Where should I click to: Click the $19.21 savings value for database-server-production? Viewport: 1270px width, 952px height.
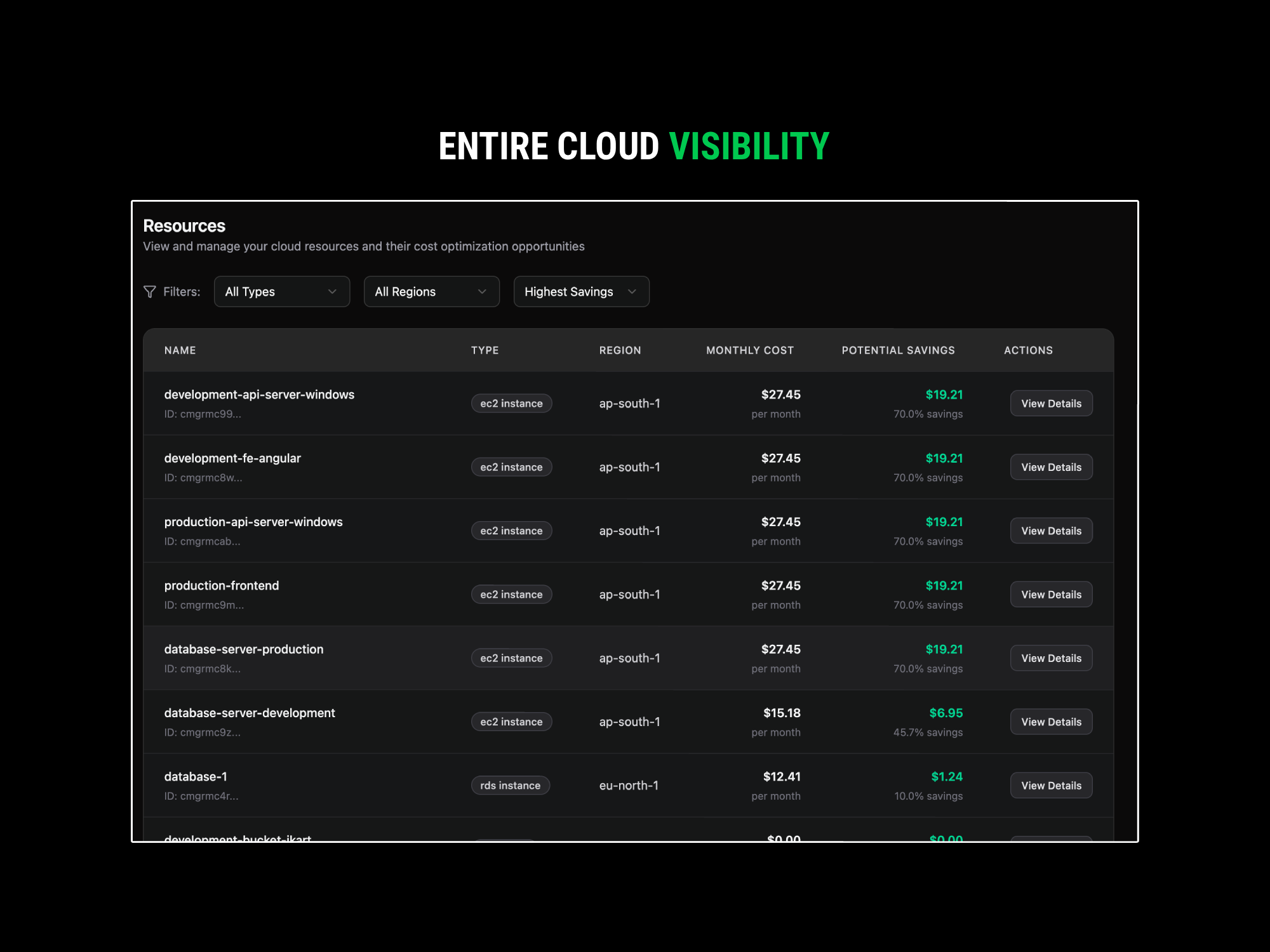tap(944, 649)
